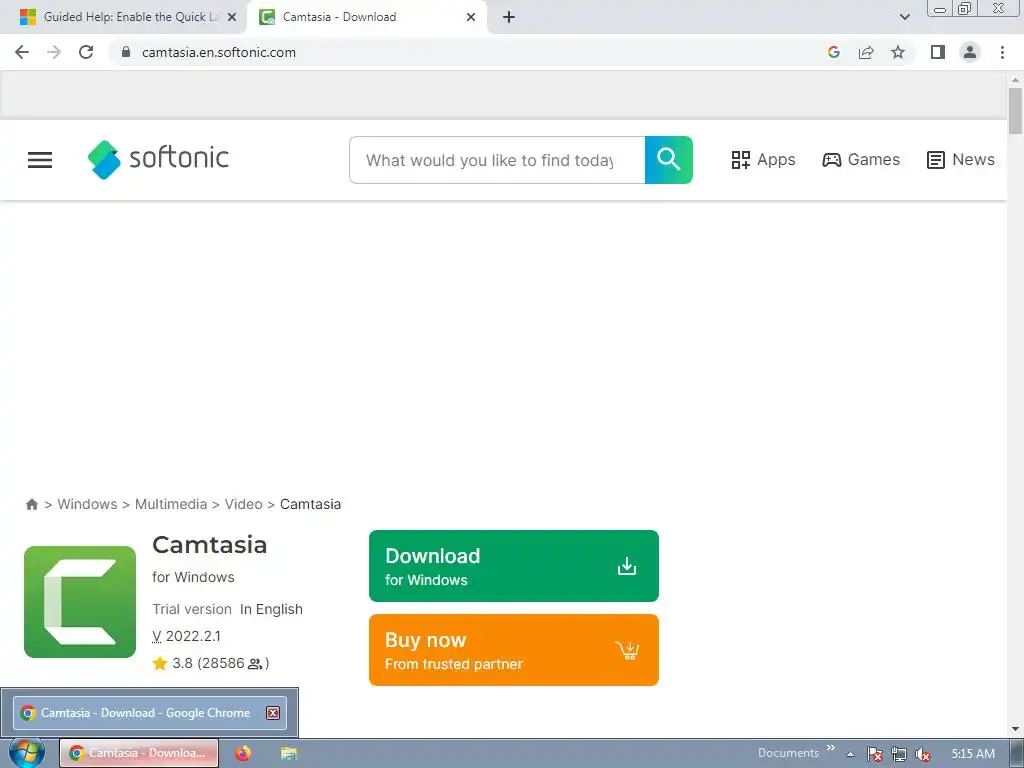Open Action Center flag icon
This screenshot has width=1024, height=768.
point(874,754)
